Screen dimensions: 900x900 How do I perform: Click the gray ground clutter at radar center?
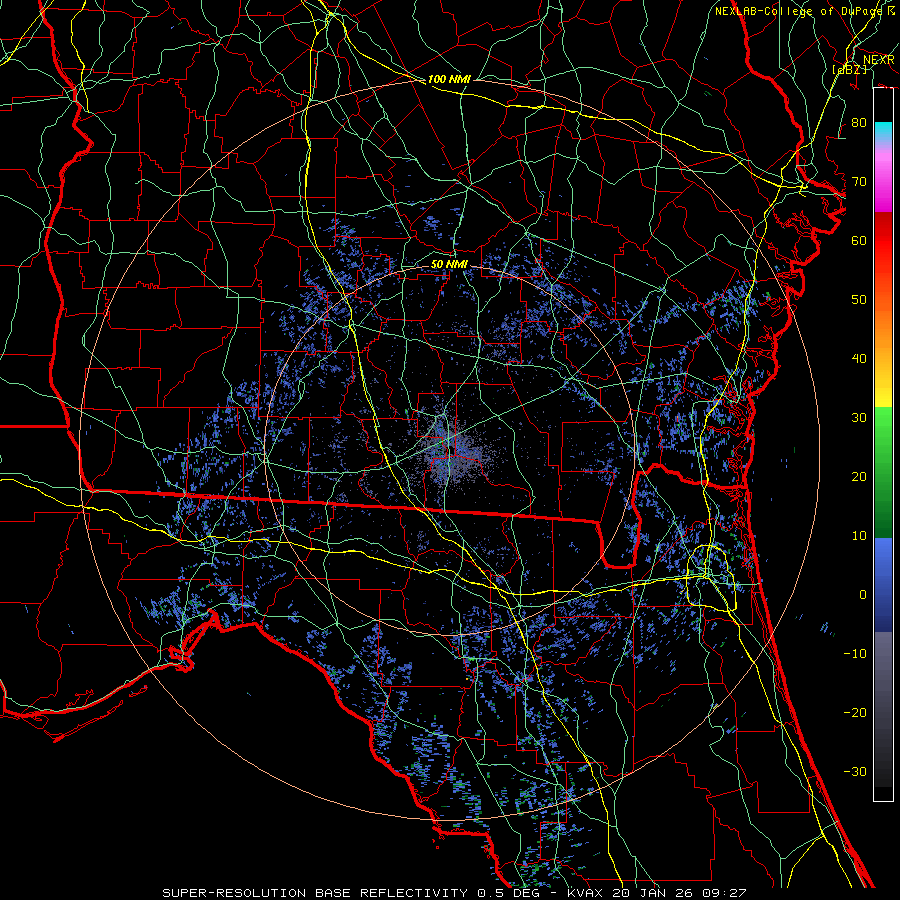(453, 453)
